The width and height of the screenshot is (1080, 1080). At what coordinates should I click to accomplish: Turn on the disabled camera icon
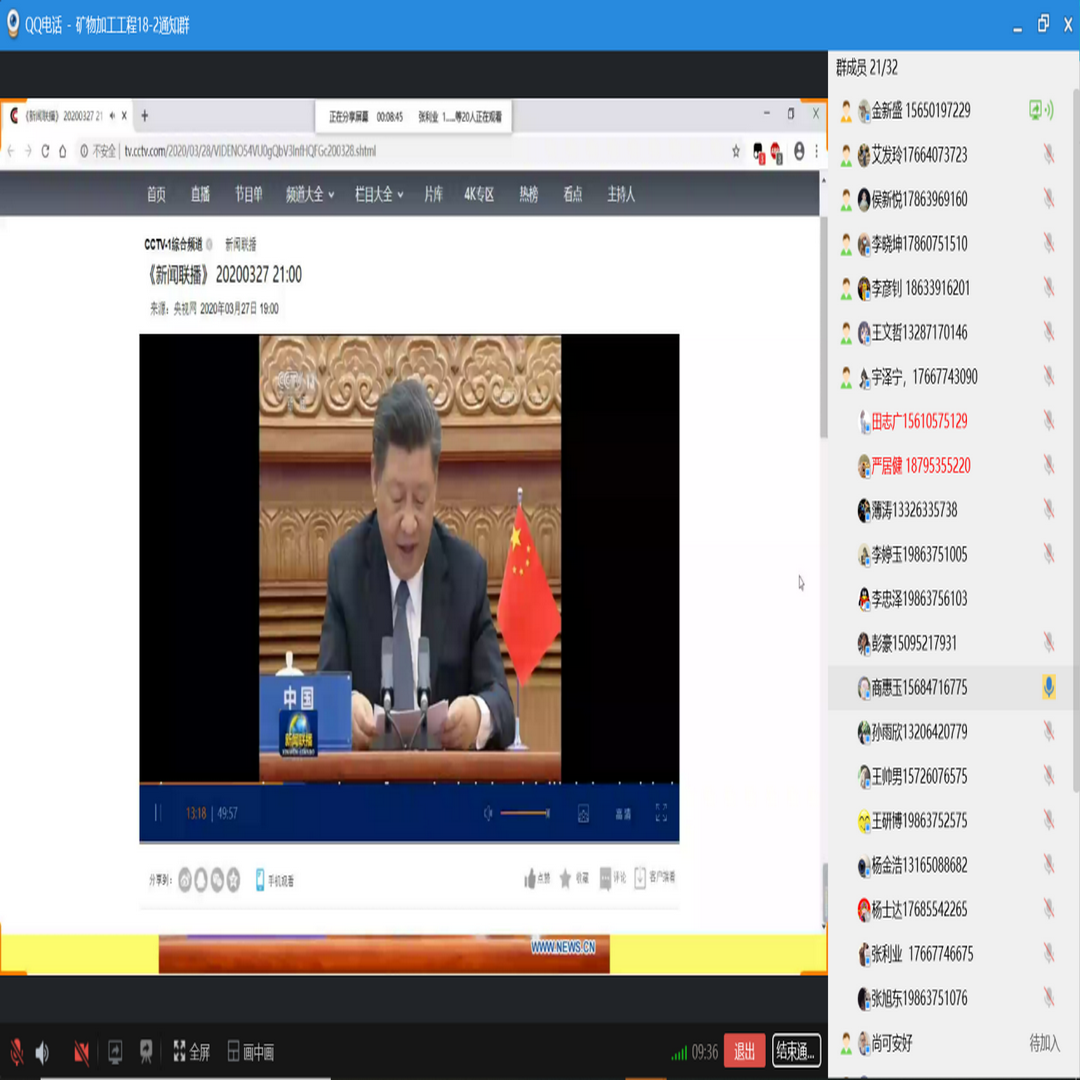81,1052
